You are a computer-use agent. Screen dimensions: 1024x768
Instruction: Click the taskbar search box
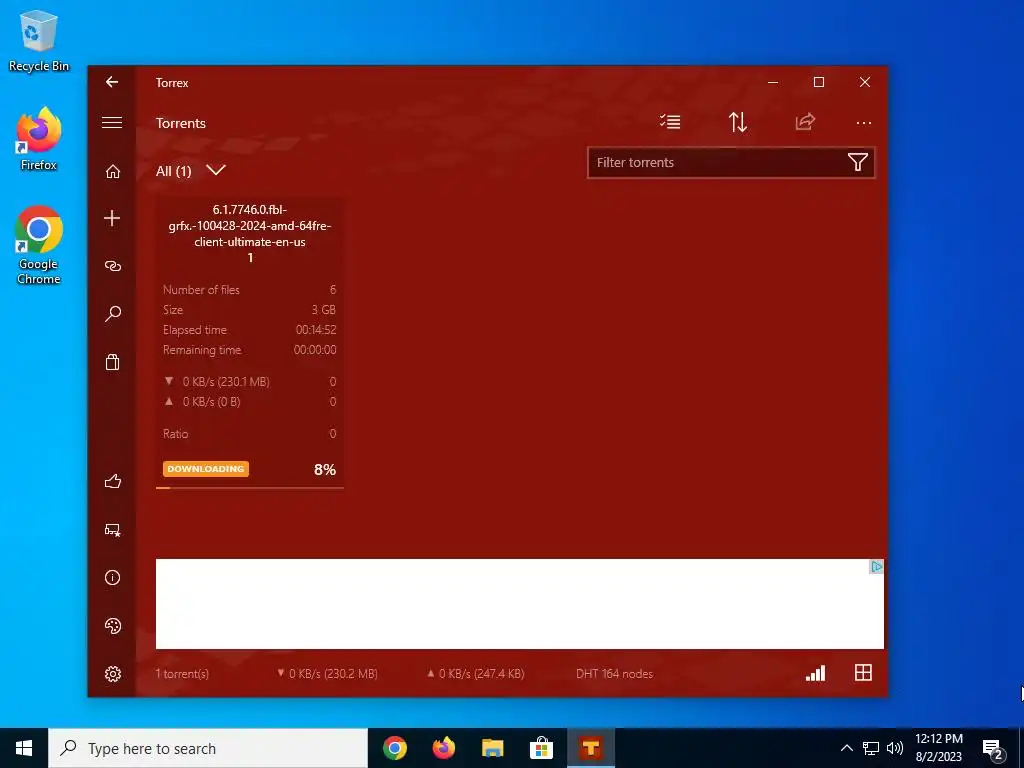click(x=208, y=748)
